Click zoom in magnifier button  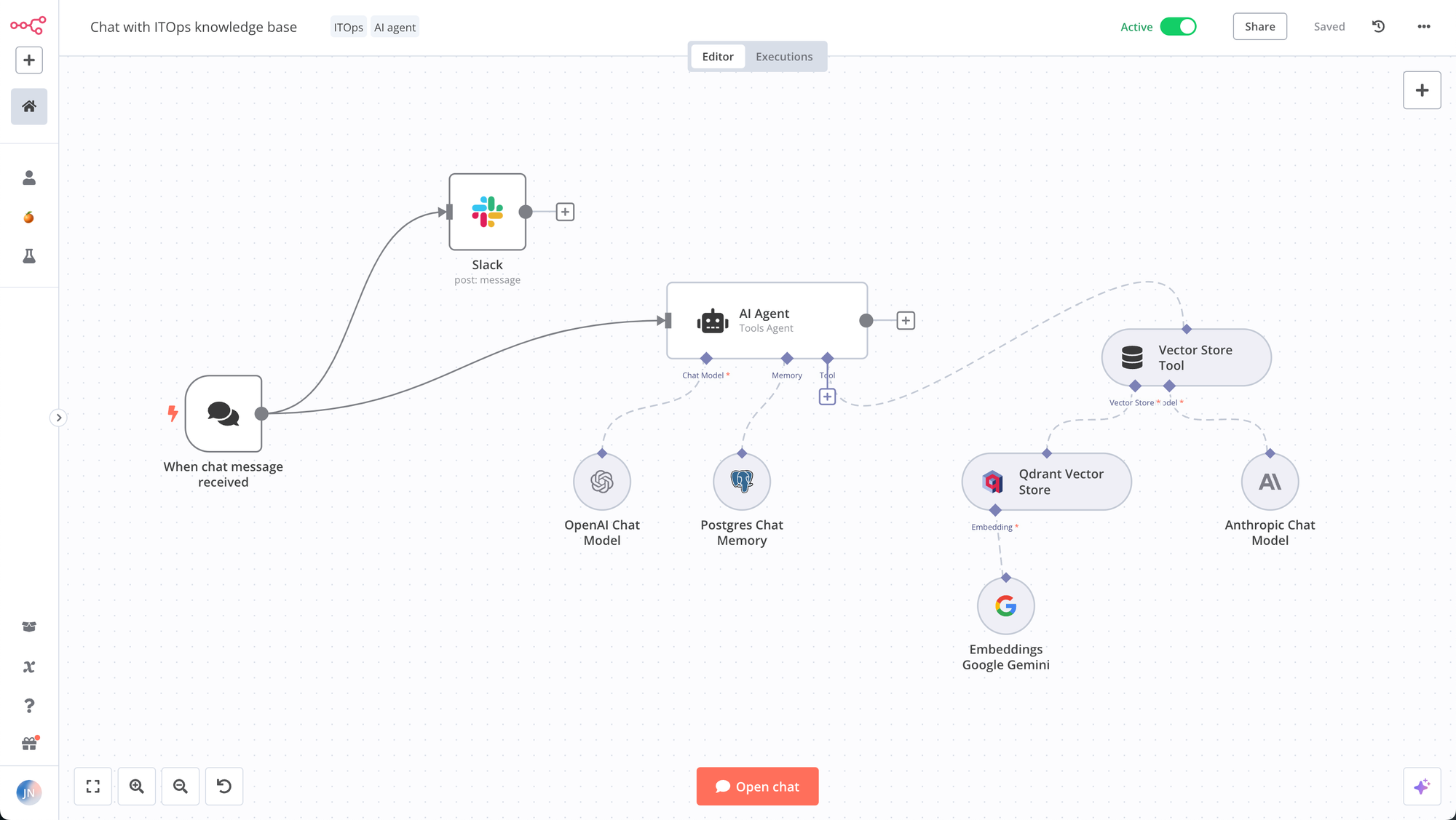coord(137,787)
